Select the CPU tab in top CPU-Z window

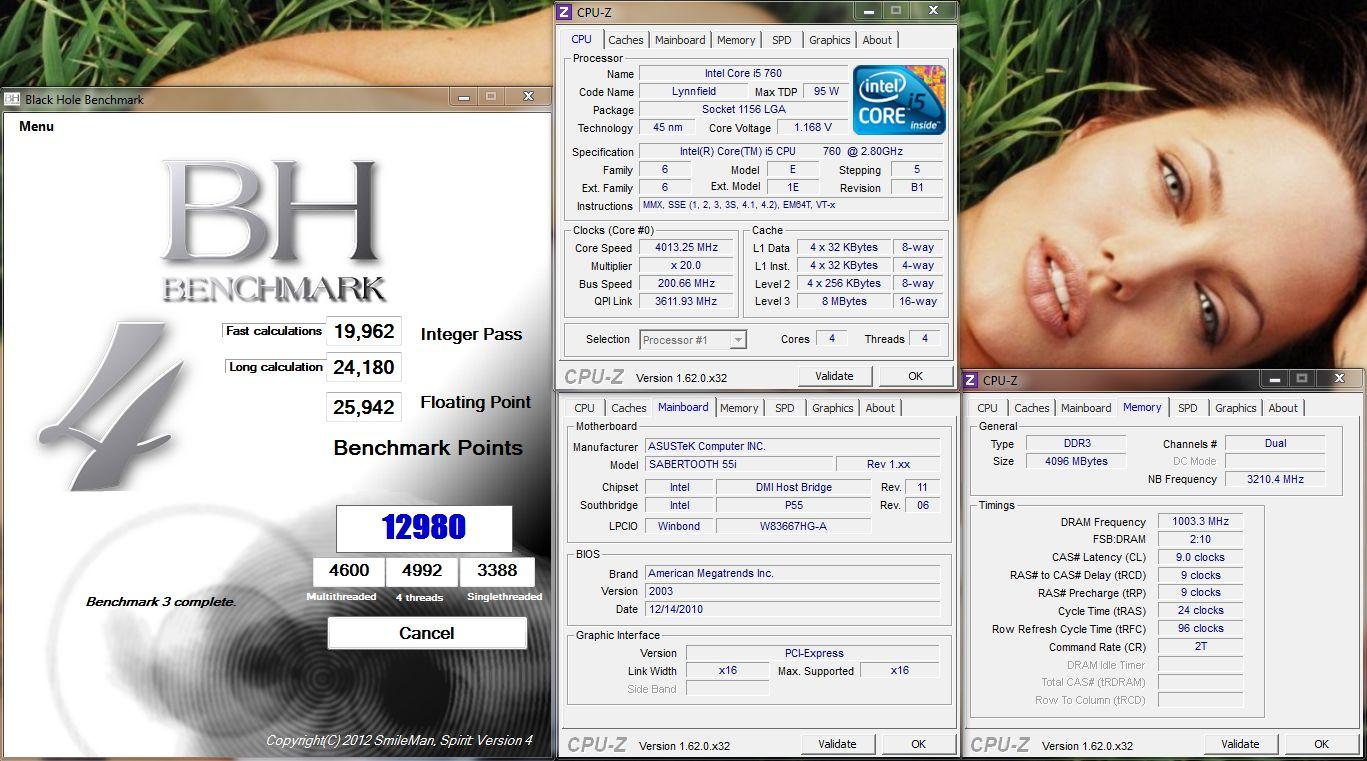(x=581, y=39)
